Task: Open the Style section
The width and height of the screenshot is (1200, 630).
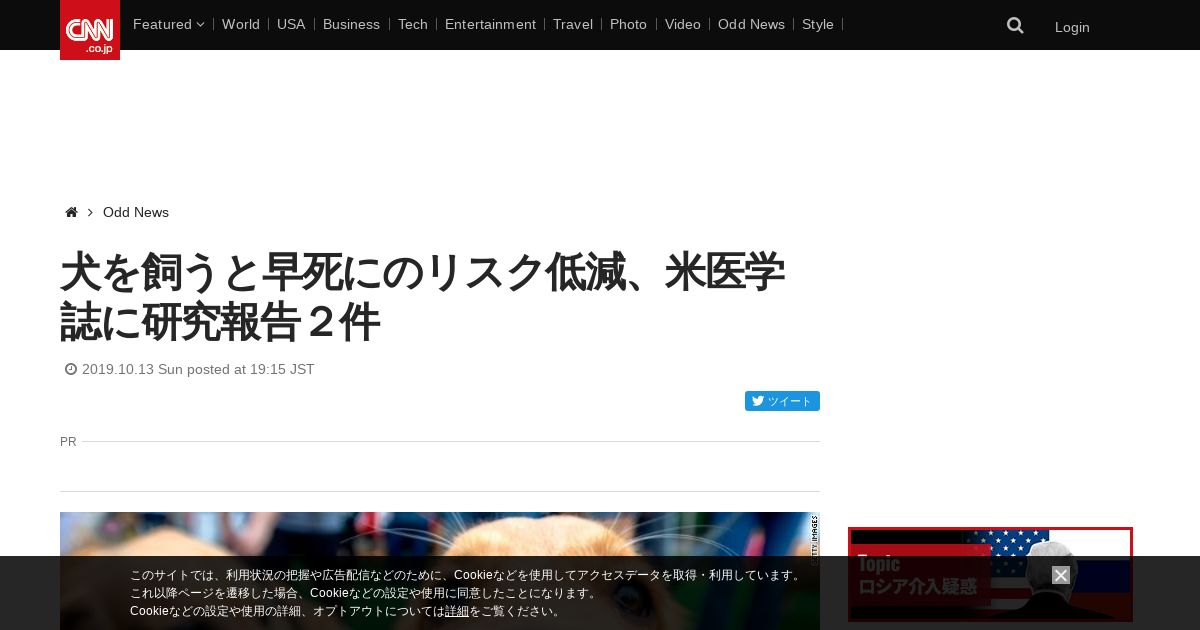Action: [818, 24]
